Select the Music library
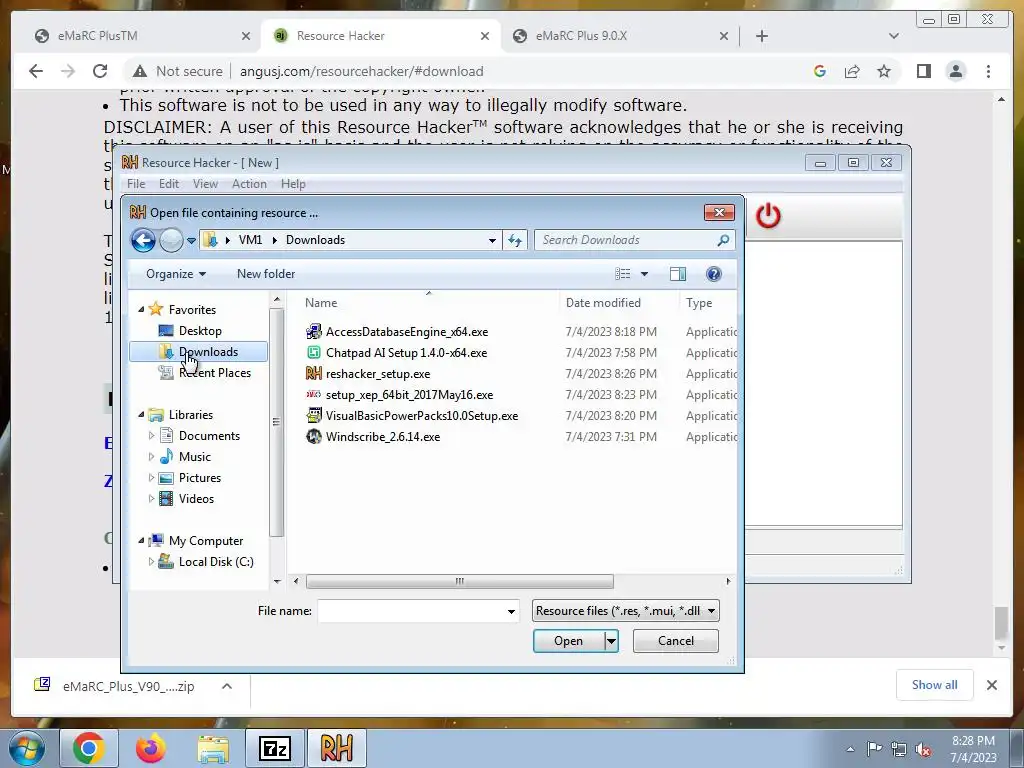 tap(195, 456)
